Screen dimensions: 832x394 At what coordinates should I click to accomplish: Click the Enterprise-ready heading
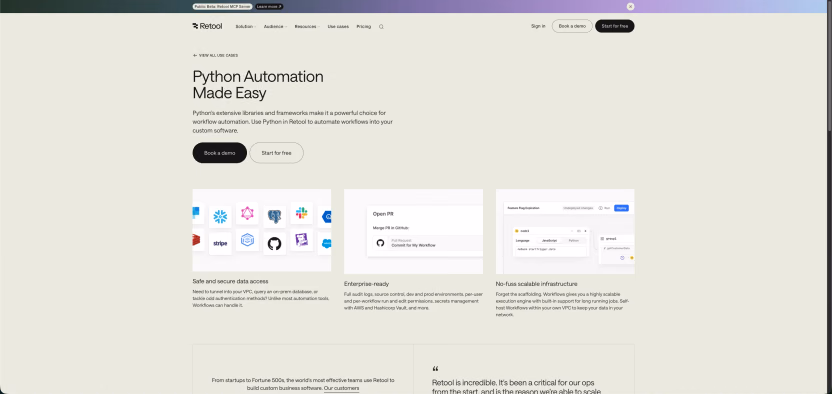(x=366, y=284)
